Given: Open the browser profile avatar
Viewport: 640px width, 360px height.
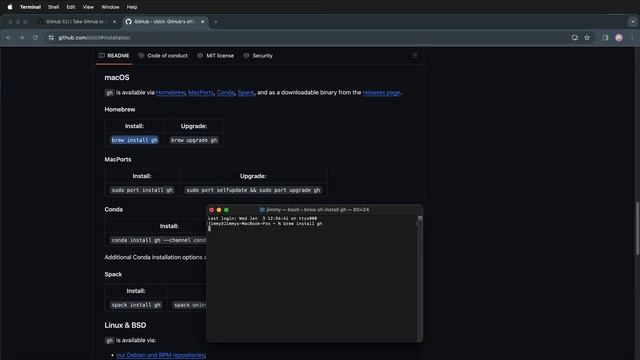Looking at the screenshot, I should (619, 38).
